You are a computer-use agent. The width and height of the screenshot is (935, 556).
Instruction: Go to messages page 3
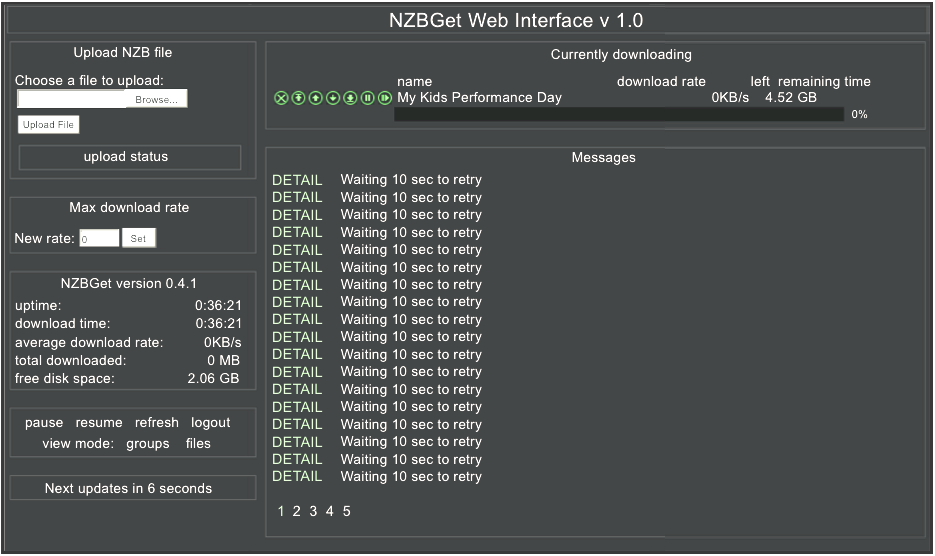pos(313,511)
